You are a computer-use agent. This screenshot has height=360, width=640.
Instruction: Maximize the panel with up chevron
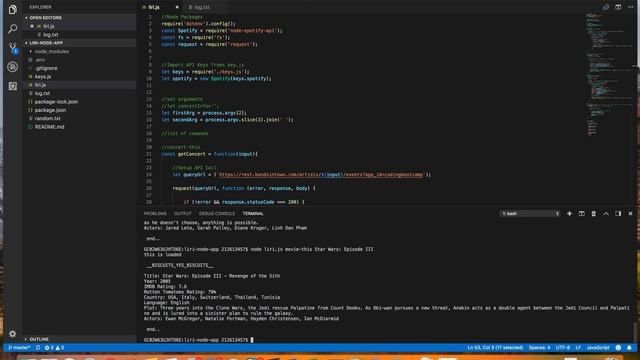(x=606, y=213)
